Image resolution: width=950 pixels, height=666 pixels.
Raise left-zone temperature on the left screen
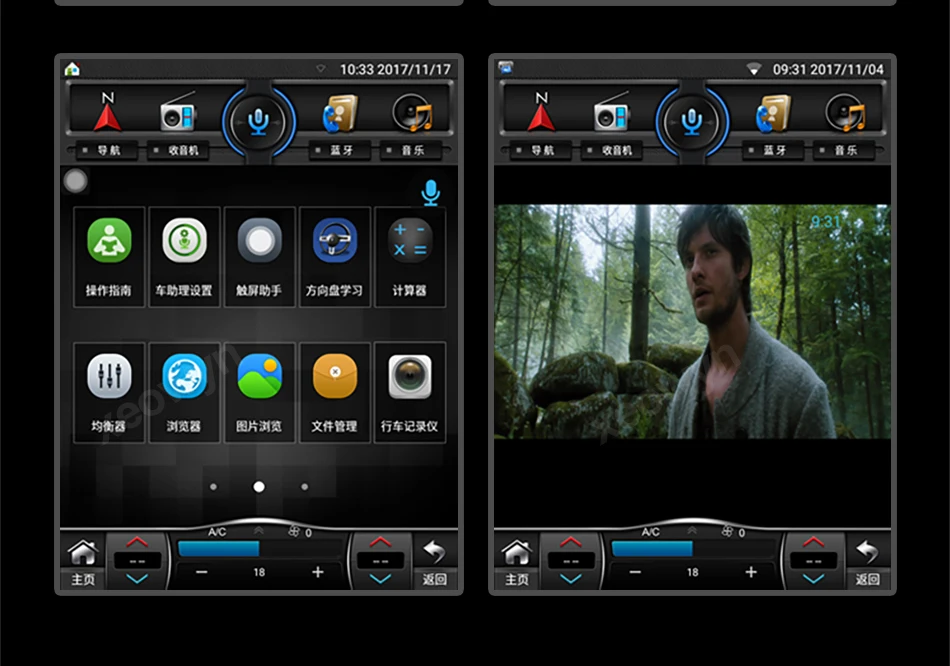tap(138, 541)
